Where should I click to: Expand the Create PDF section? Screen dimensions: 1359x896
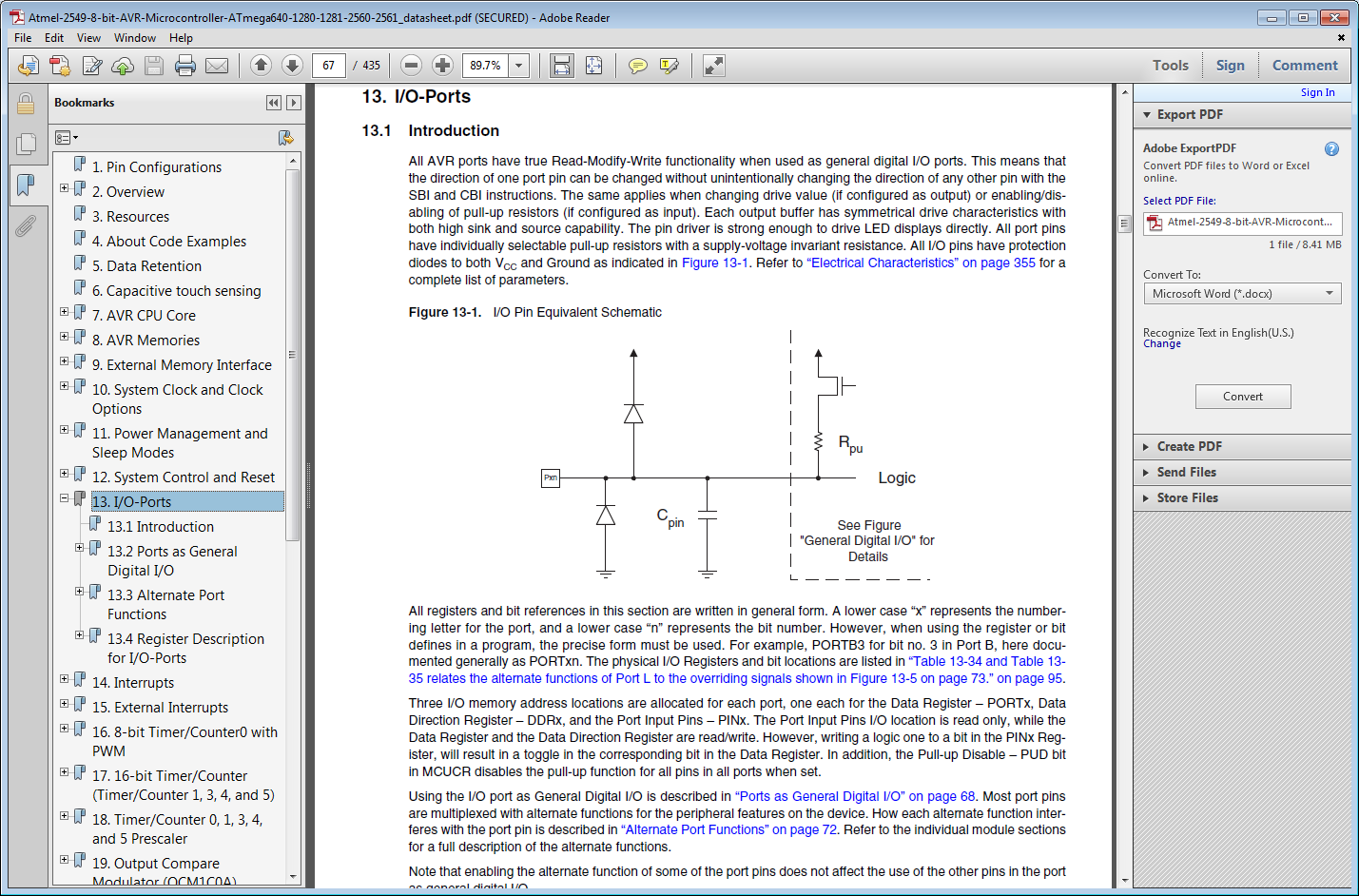pyautogui.click(x=1242, y=446)
